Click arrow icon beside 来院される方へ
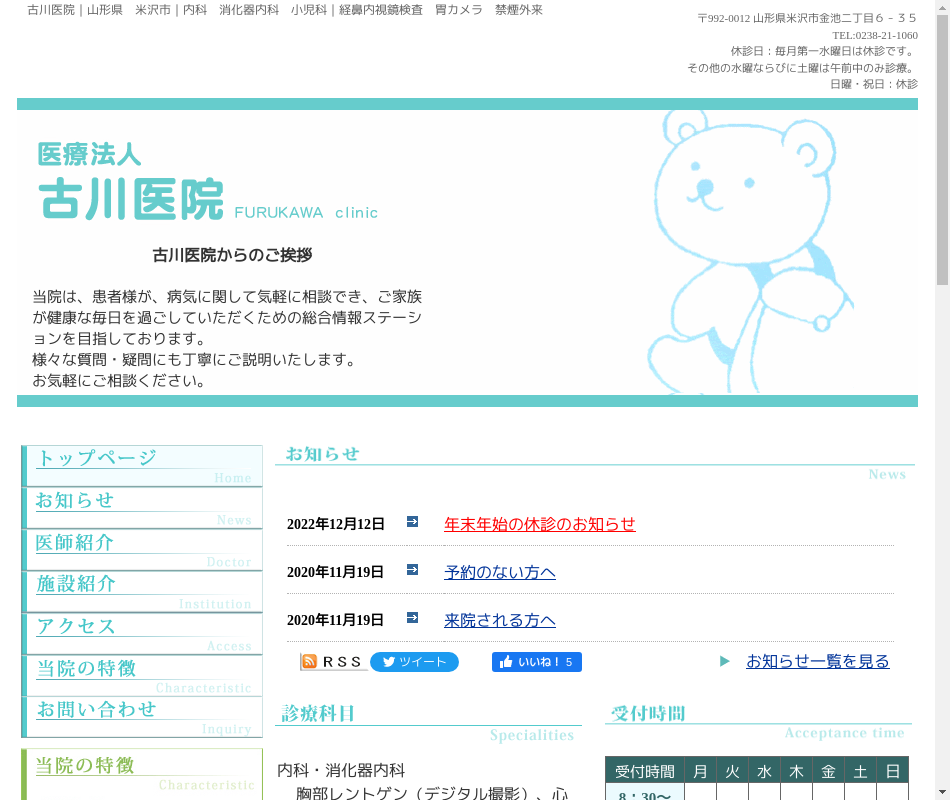Screen dimensions: 950x800 (x=412, y=618)
